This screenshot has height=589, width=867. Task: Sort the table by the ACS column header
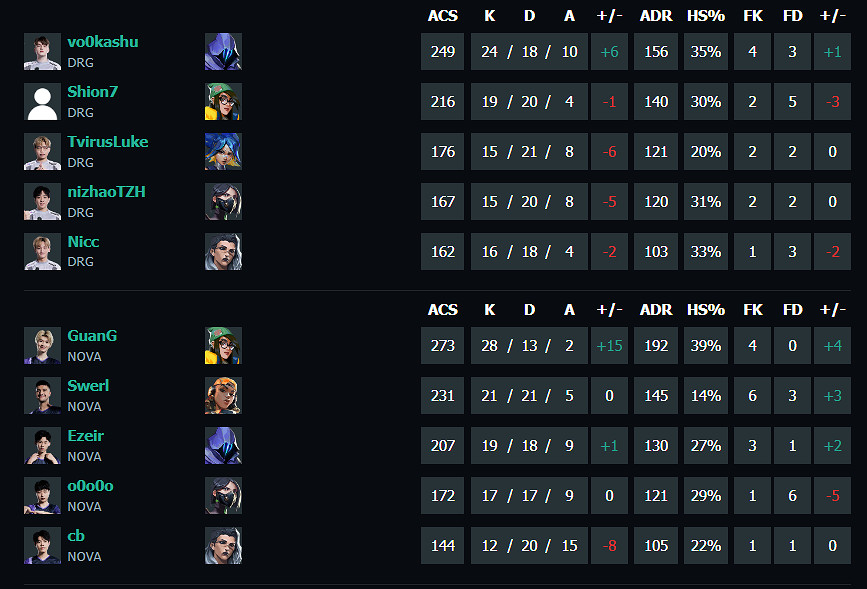coord(442,15)
